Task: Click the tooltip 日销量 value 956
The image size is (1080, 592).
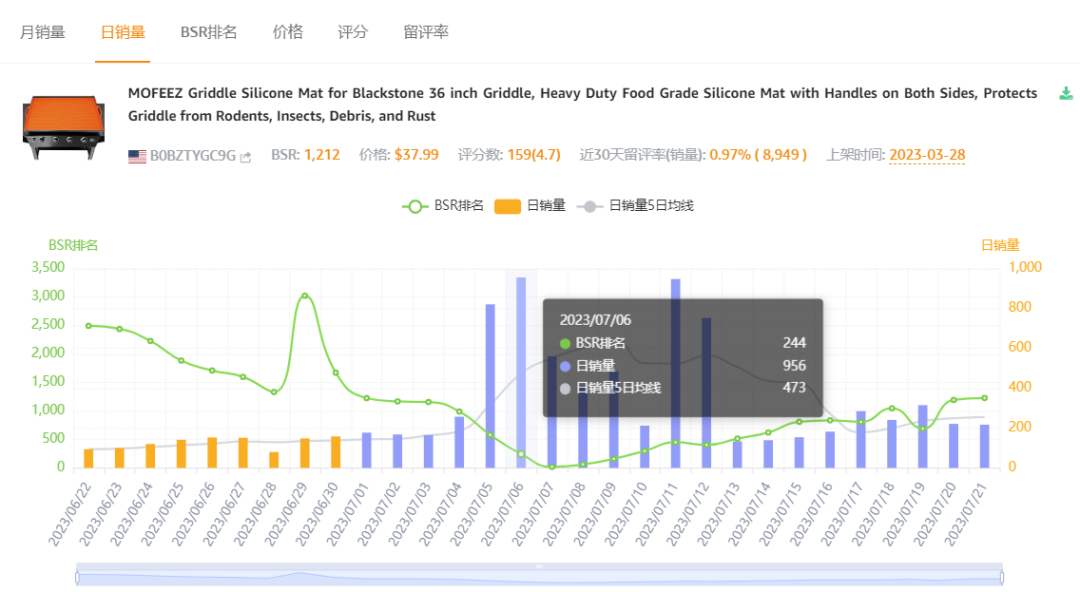Action: [794, 365]
